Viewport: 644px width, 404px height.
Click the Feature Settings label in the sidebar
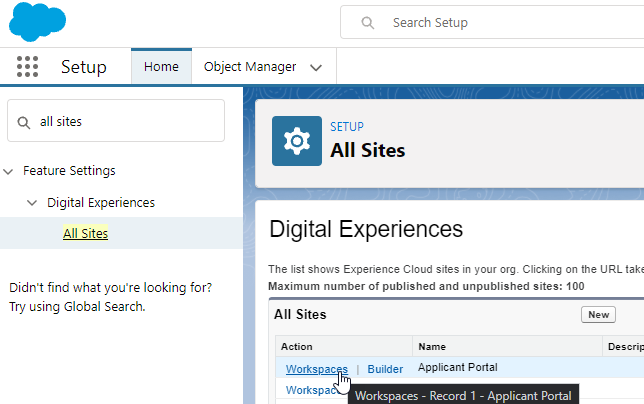point(69,171)
